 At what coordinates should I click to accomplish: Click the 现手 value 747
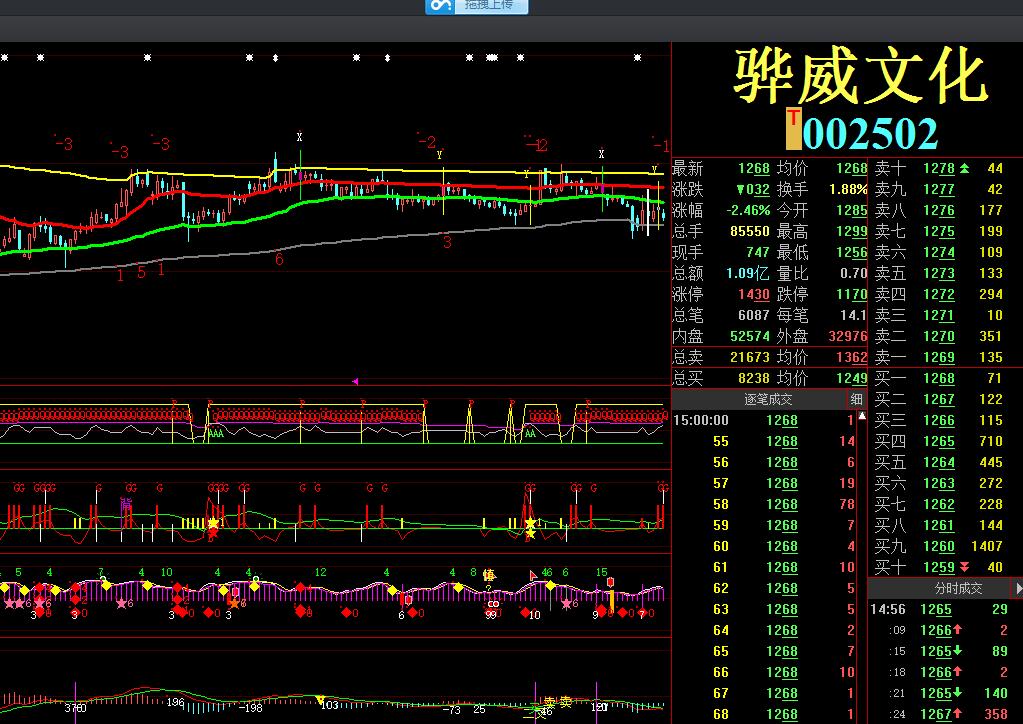click(757, 252)
